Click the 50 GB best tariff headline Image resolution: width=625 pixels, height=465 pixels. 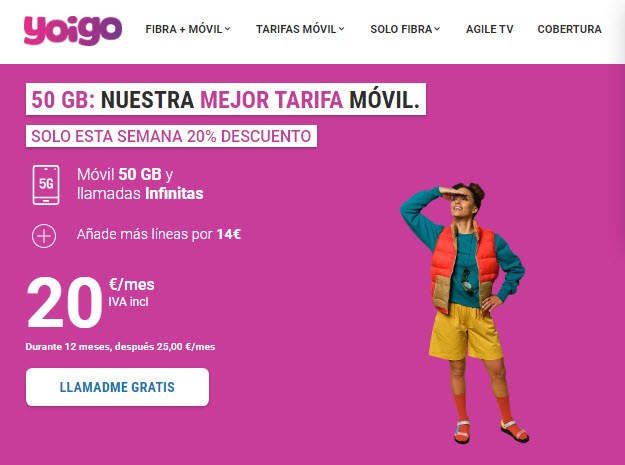click(226, 99)
